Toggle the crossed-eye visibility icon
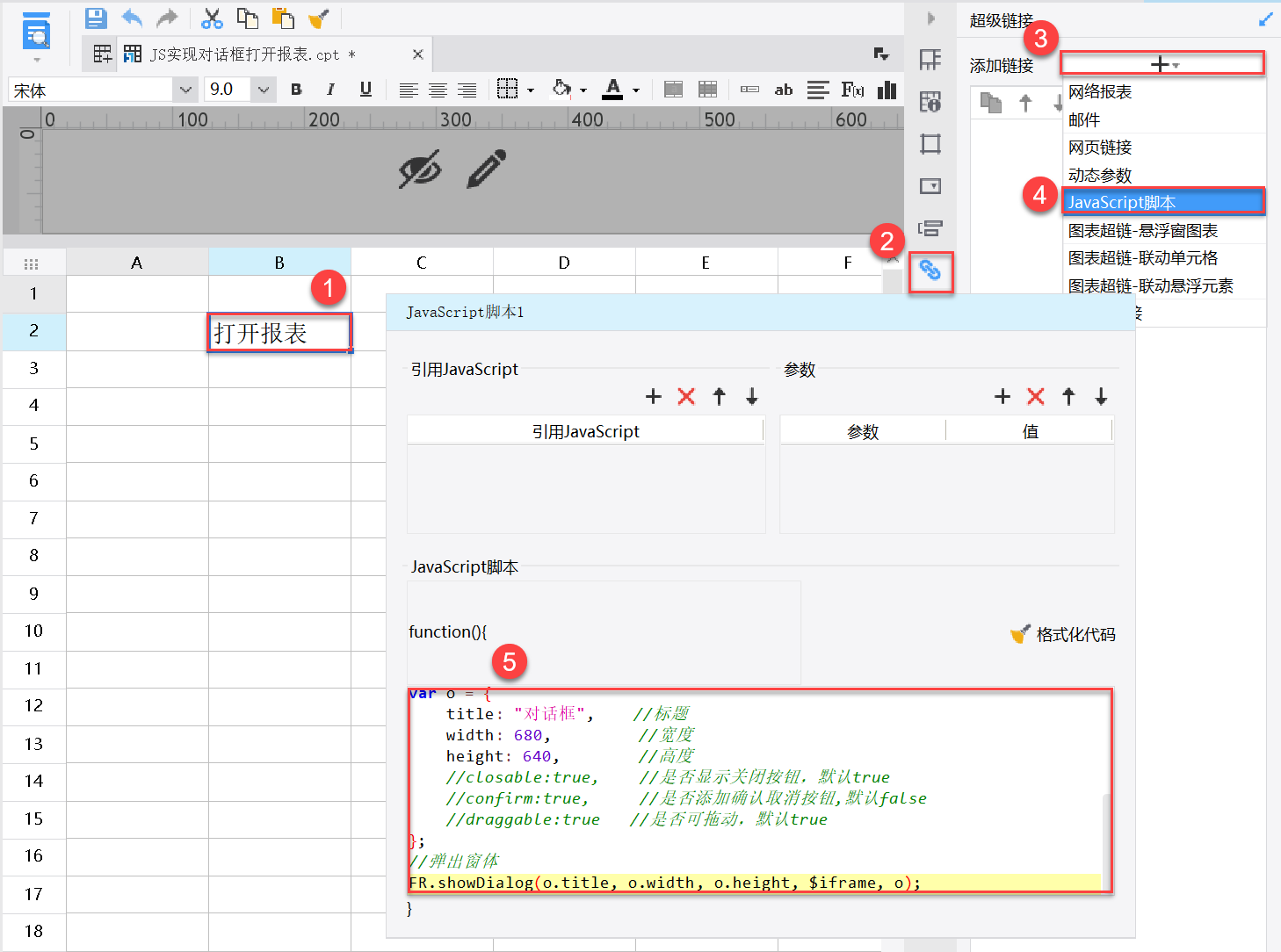The height and width of the screenshot is (952, 1281). coord(420,169)
